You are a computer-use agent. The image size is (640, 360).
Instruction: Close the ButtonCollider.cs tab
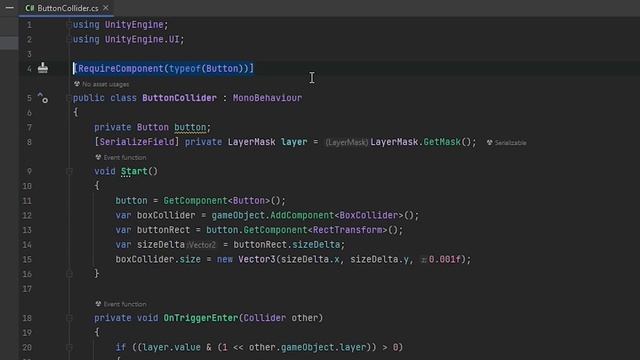[x=106, y=8]
